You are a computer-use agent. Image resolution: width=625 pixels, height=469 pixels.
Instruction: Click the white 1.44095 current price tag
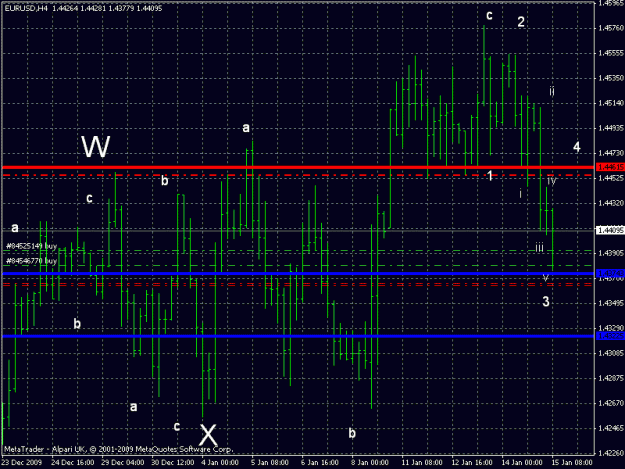pos(610,230)
